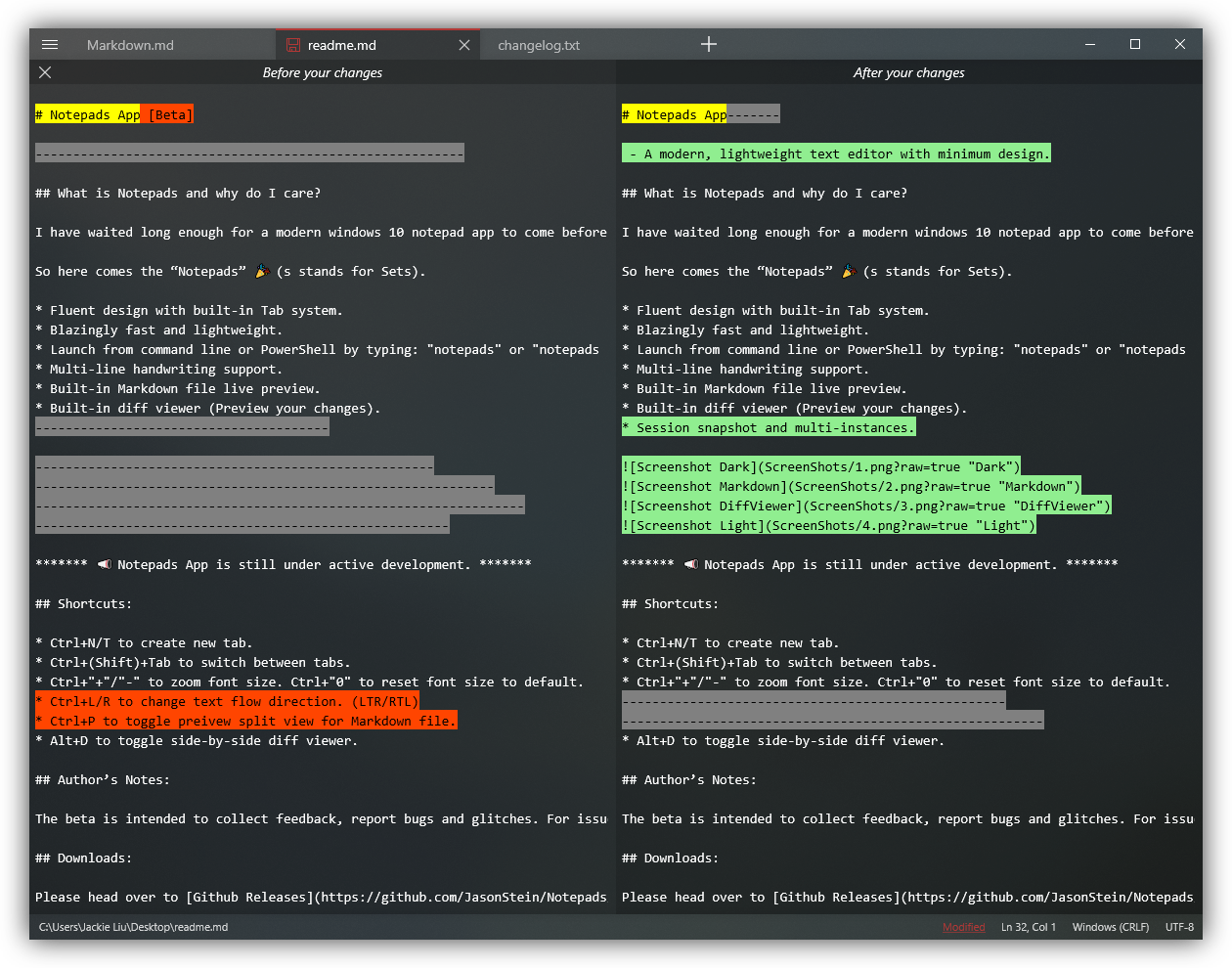Maximize the Notepads window
Image resolution: width=1232 pixels, height=968 pixels.
point(1135,44)
